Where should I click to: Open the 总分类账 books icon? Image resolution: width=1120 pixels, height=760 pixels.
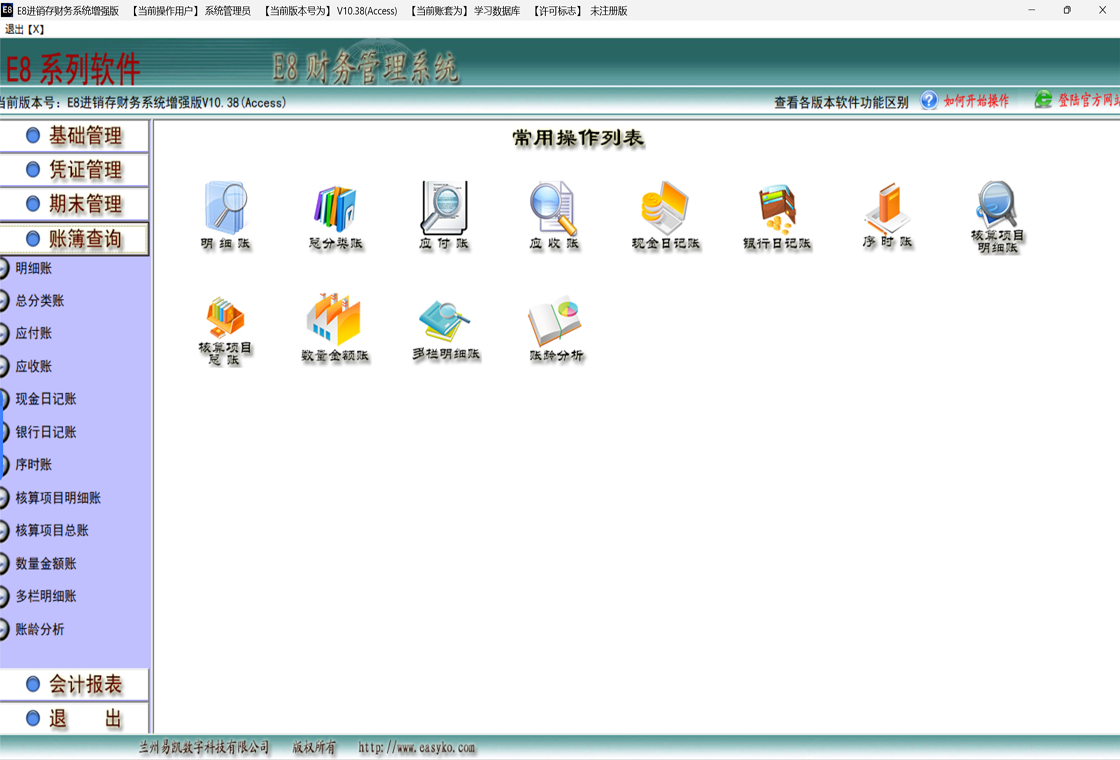coord(335,210)
